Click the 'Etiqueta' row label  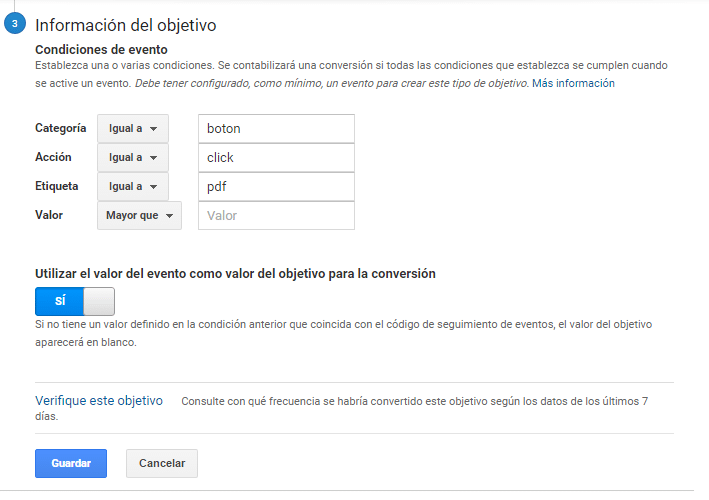[x=57, y=186]
